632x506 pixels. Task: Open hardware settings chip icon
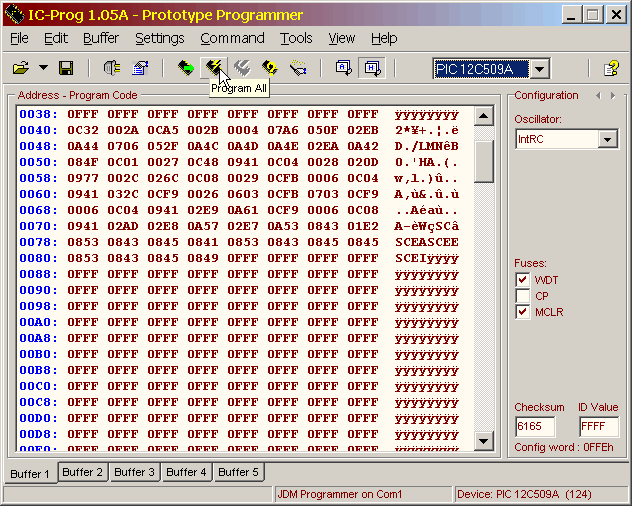112,68
